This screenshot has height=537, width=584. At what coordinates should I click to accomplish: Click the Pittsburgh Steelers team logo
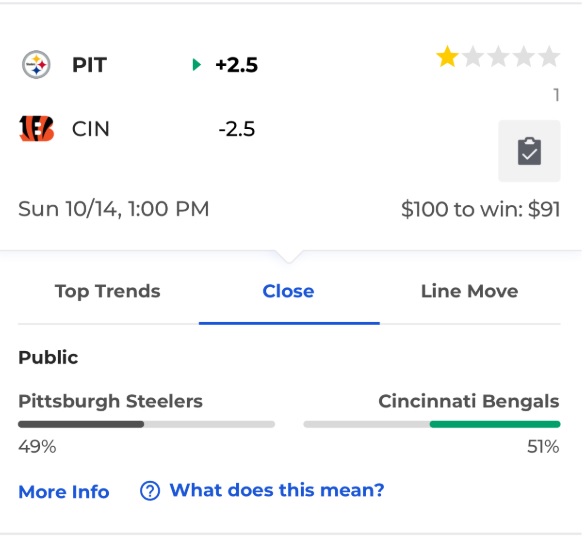[x=36, y=65]
